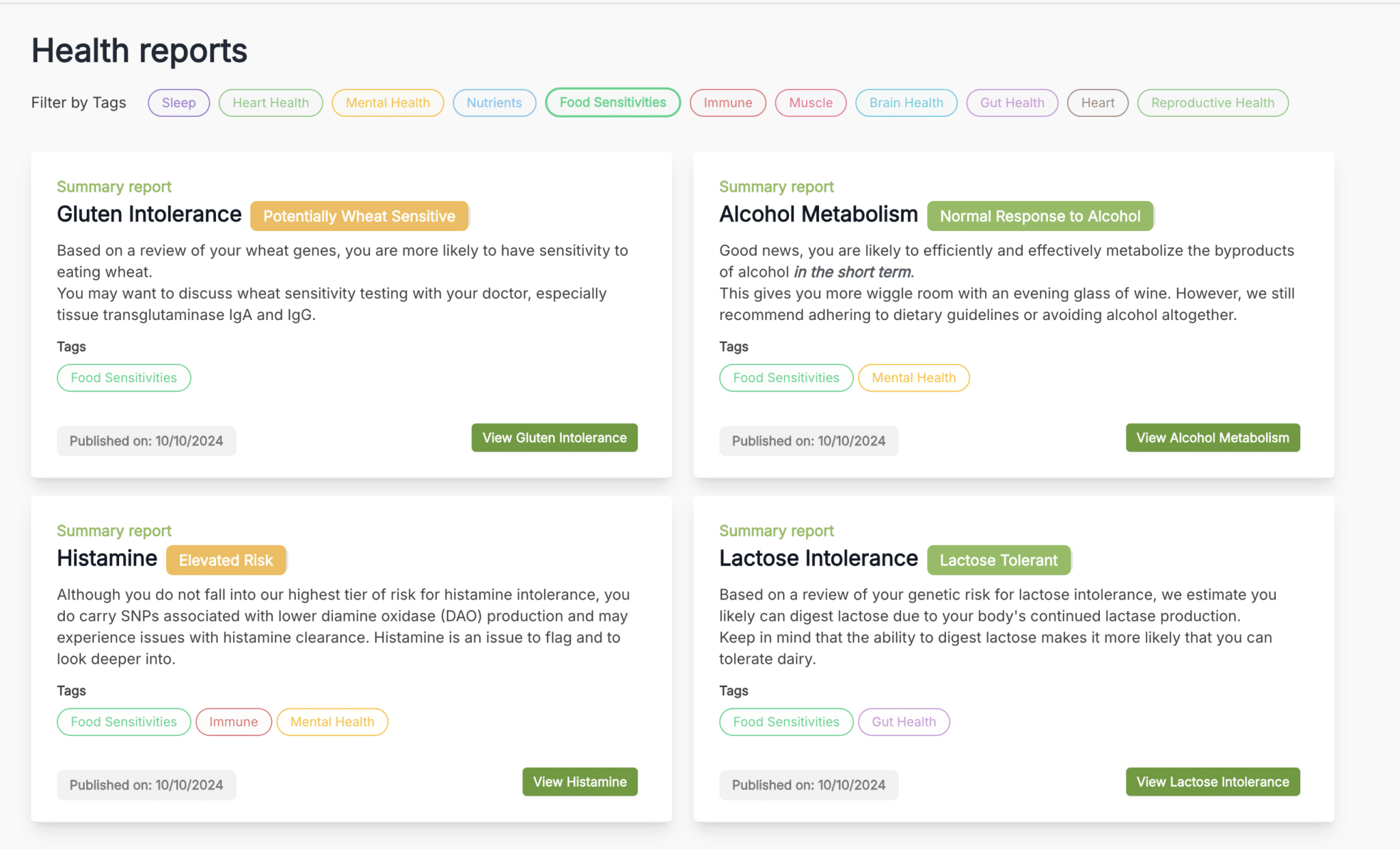Screen dimensions: 1400x849
Task: Select the Muscle filter tag
Action: (811, 103)
